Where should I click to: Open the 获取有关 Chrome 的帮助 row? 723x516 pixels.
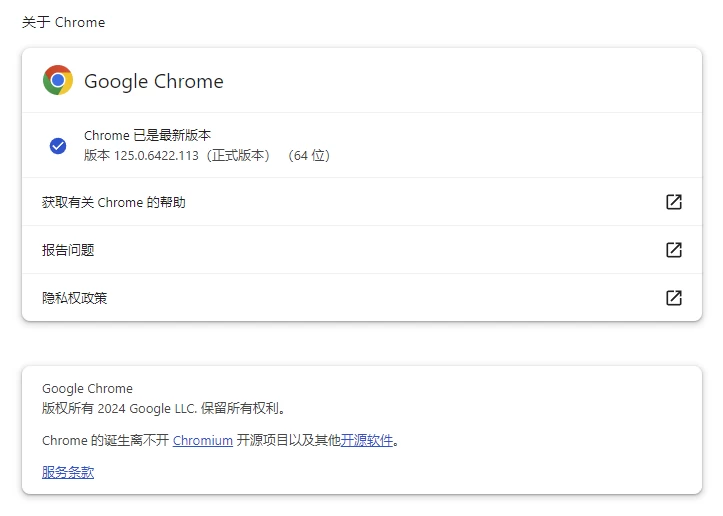[114, 202]
